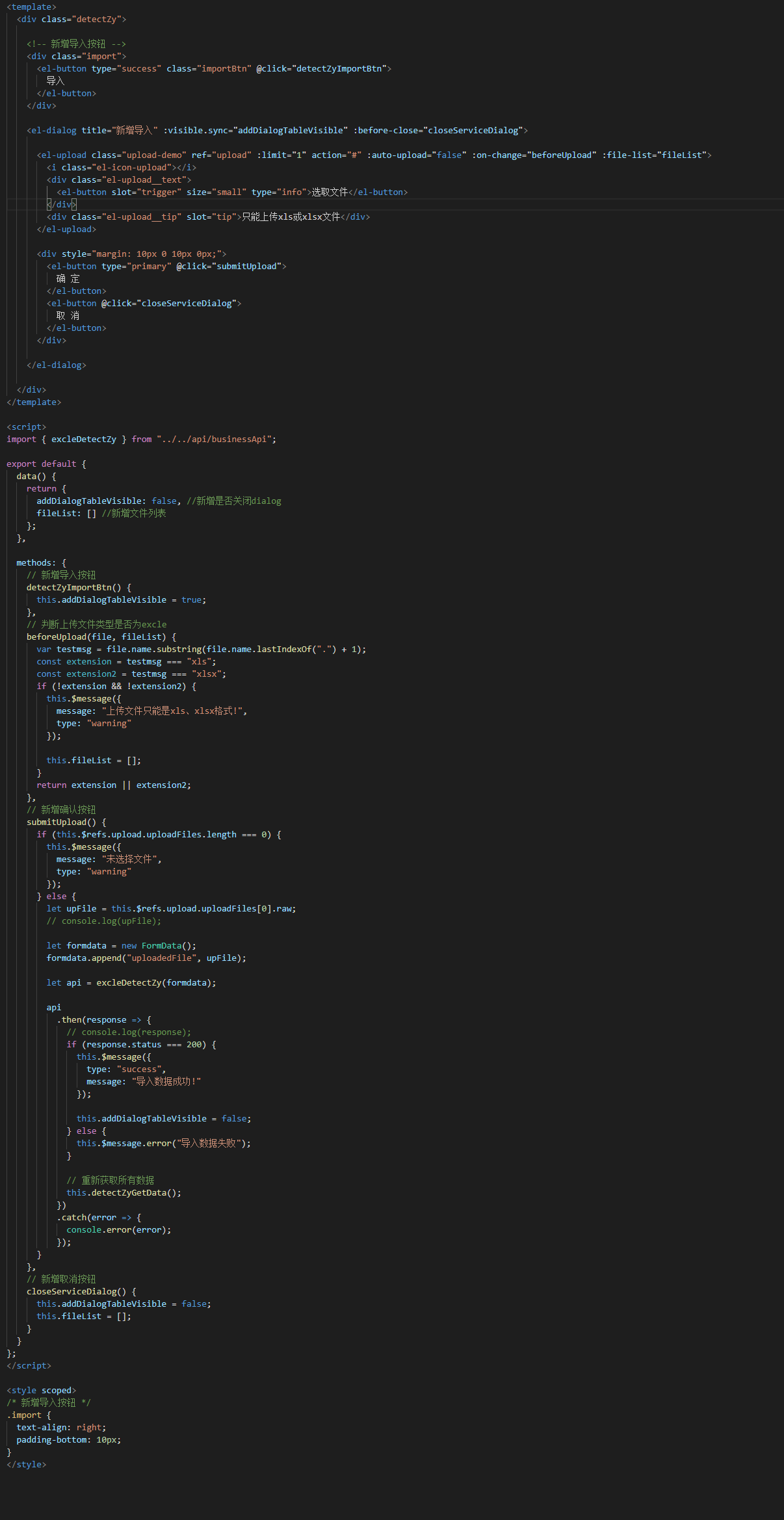Screen dimensions: 784x1520
Task: Click the let upFile assignment line
Action: coord(172,908)
